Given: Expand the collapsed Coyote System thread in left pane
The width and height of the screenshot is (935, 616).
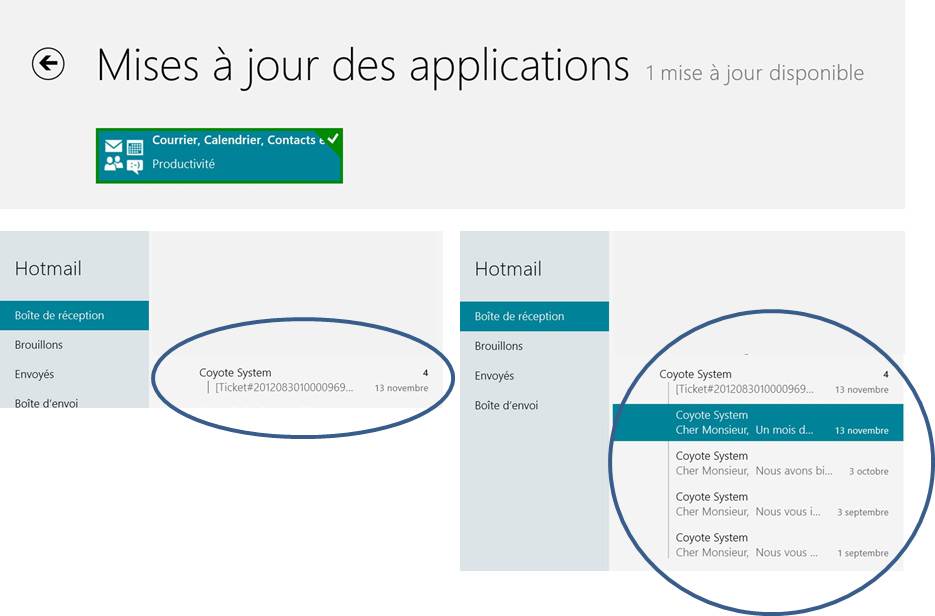Looking at the screenshot, I should point(235,373).
